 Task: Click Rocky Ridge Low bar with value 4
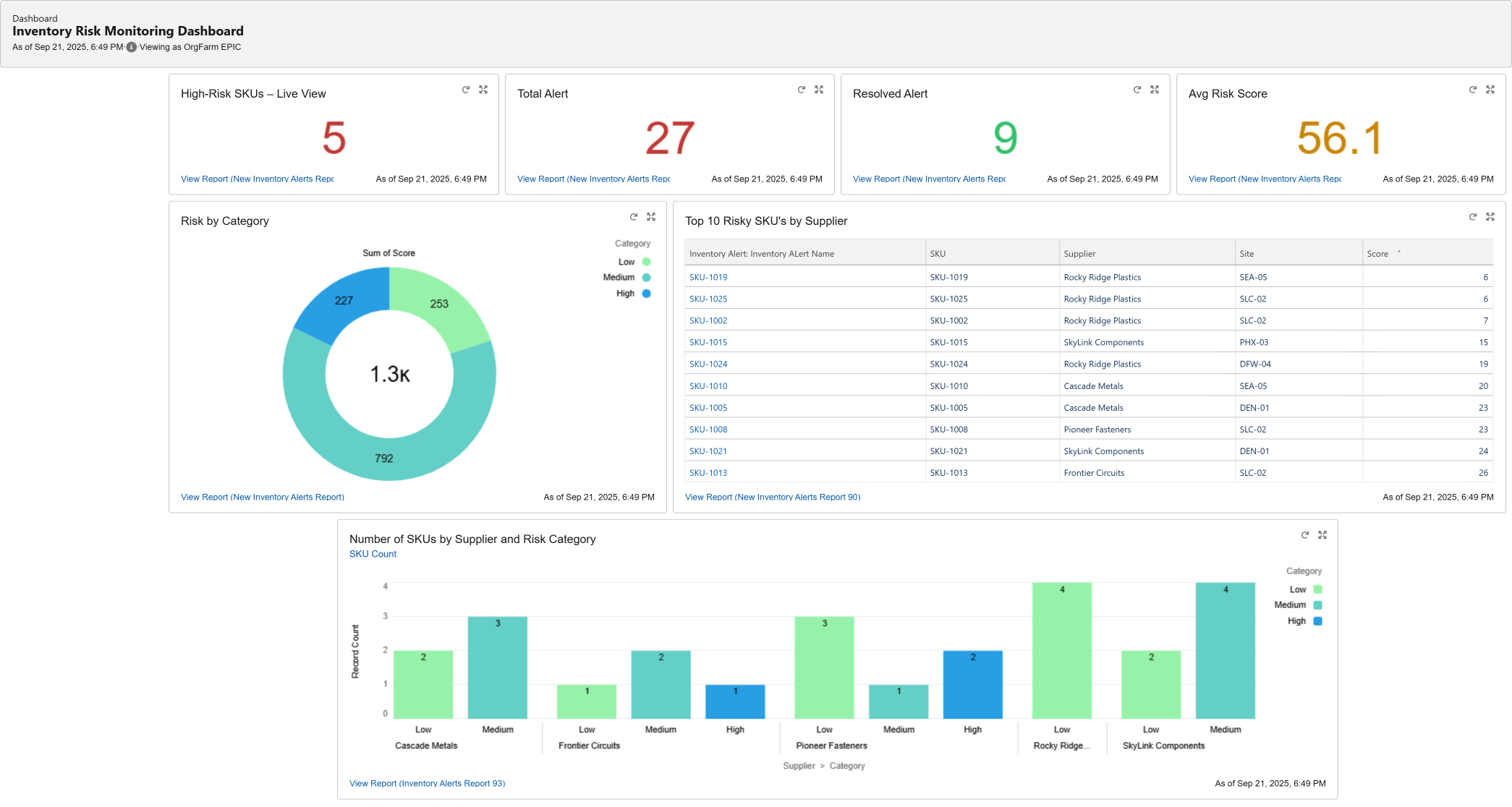(x=1061, y=651)
